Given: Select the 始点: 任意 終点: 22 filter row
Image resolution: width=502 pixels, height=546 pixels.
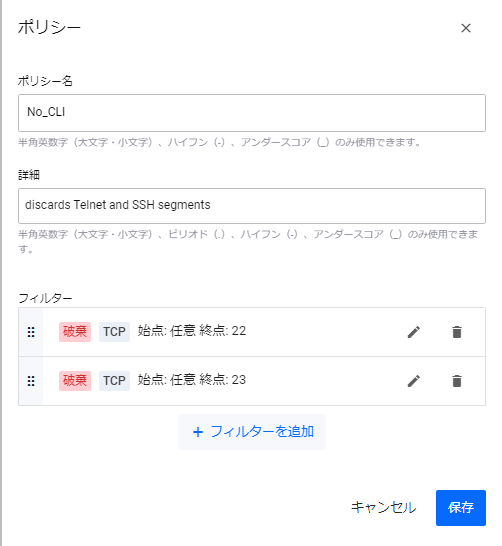Looking at the screenshot, I should [x=252, y=332].
